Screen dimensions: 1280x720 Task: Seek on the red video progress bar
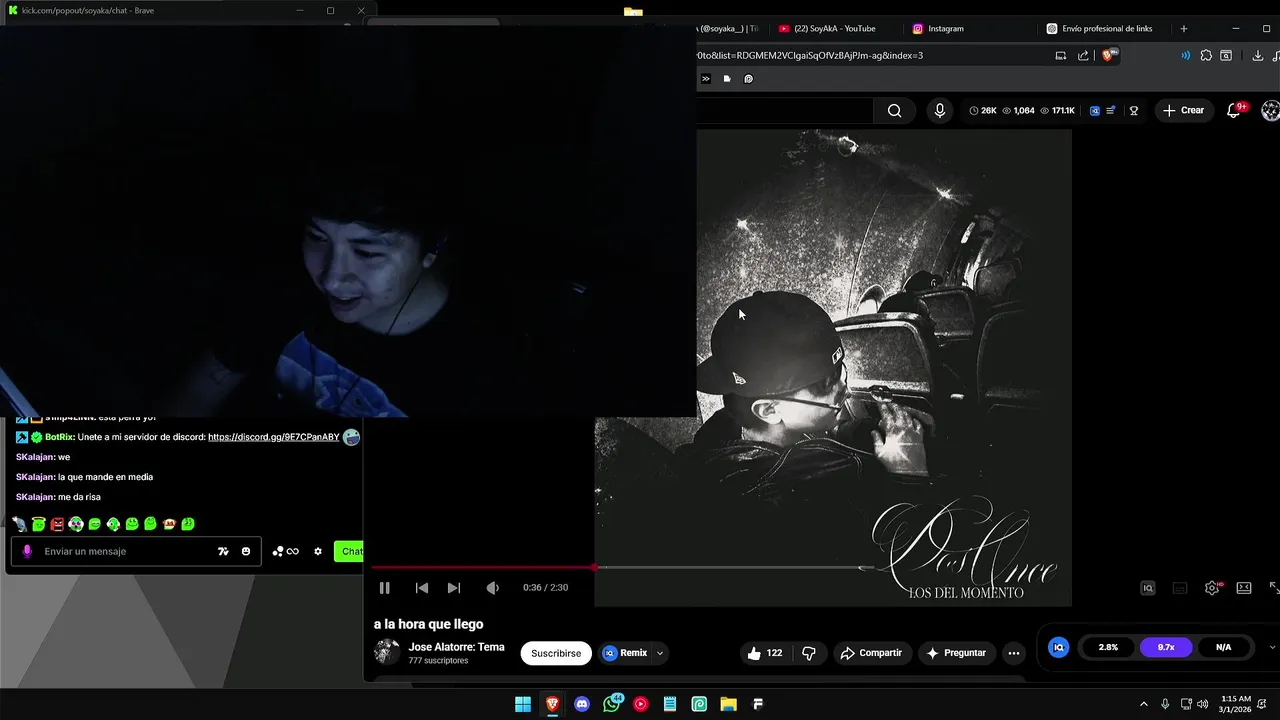click(482, 568)
